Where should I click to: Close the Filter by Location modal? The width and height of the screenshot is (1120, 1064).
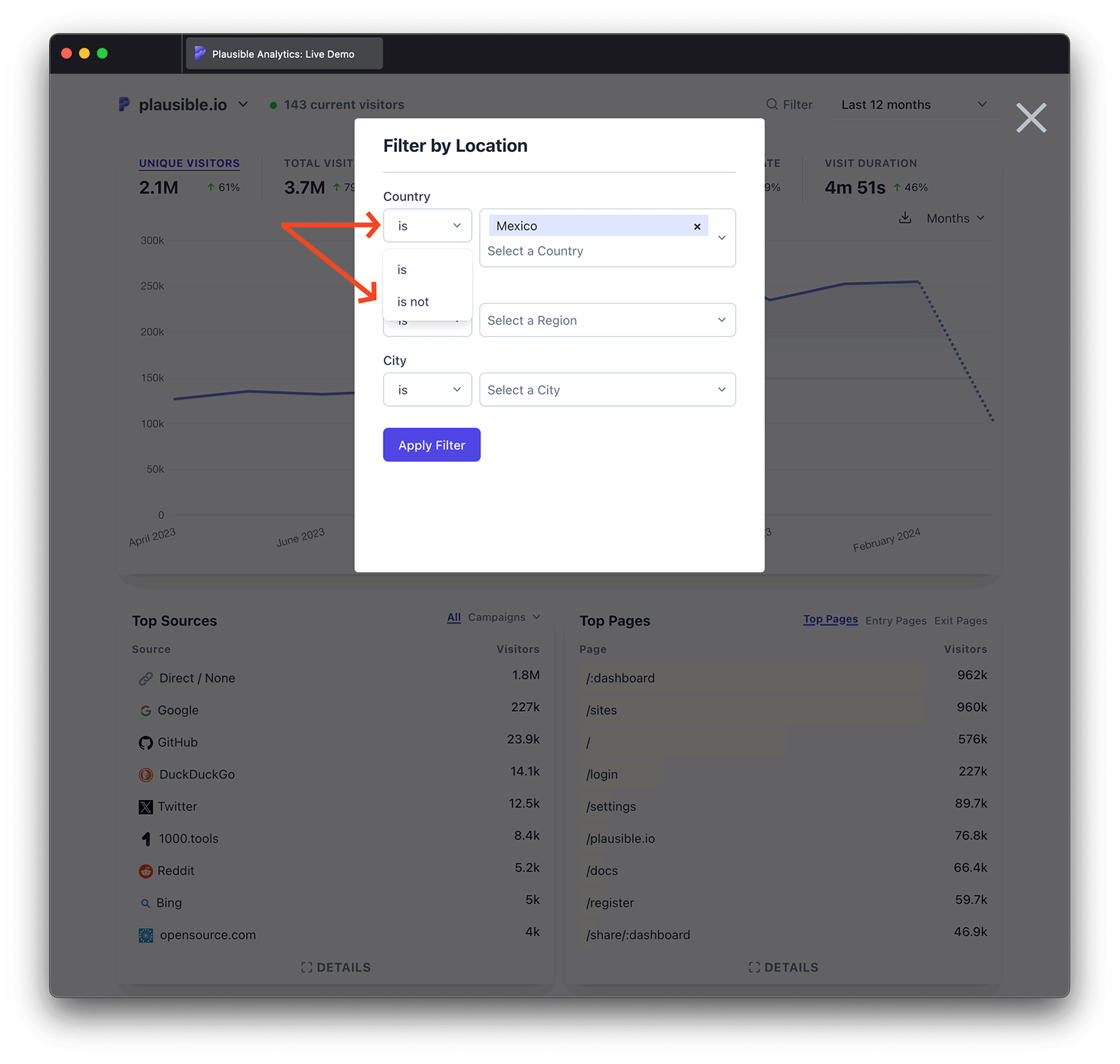(1031, 118)
